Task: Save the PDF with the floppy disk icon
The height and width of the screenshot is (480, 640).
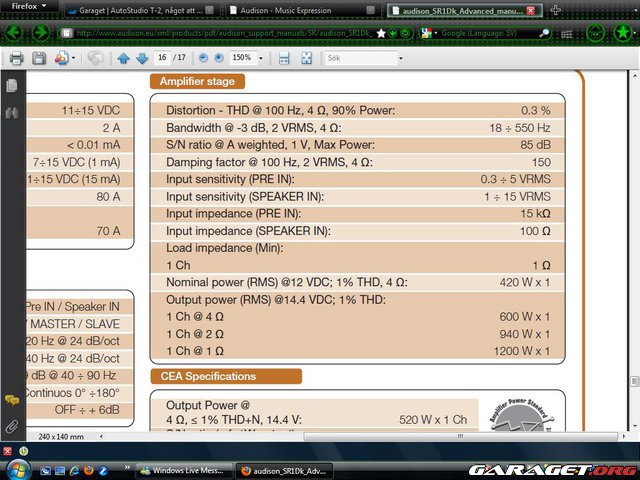Action: click(x=39, y=59)
